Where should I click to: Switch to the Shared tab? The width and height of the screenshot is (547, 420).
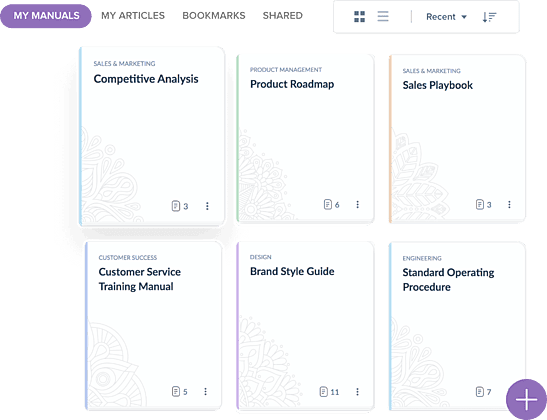pyautogui.click(x=283, y=16)
